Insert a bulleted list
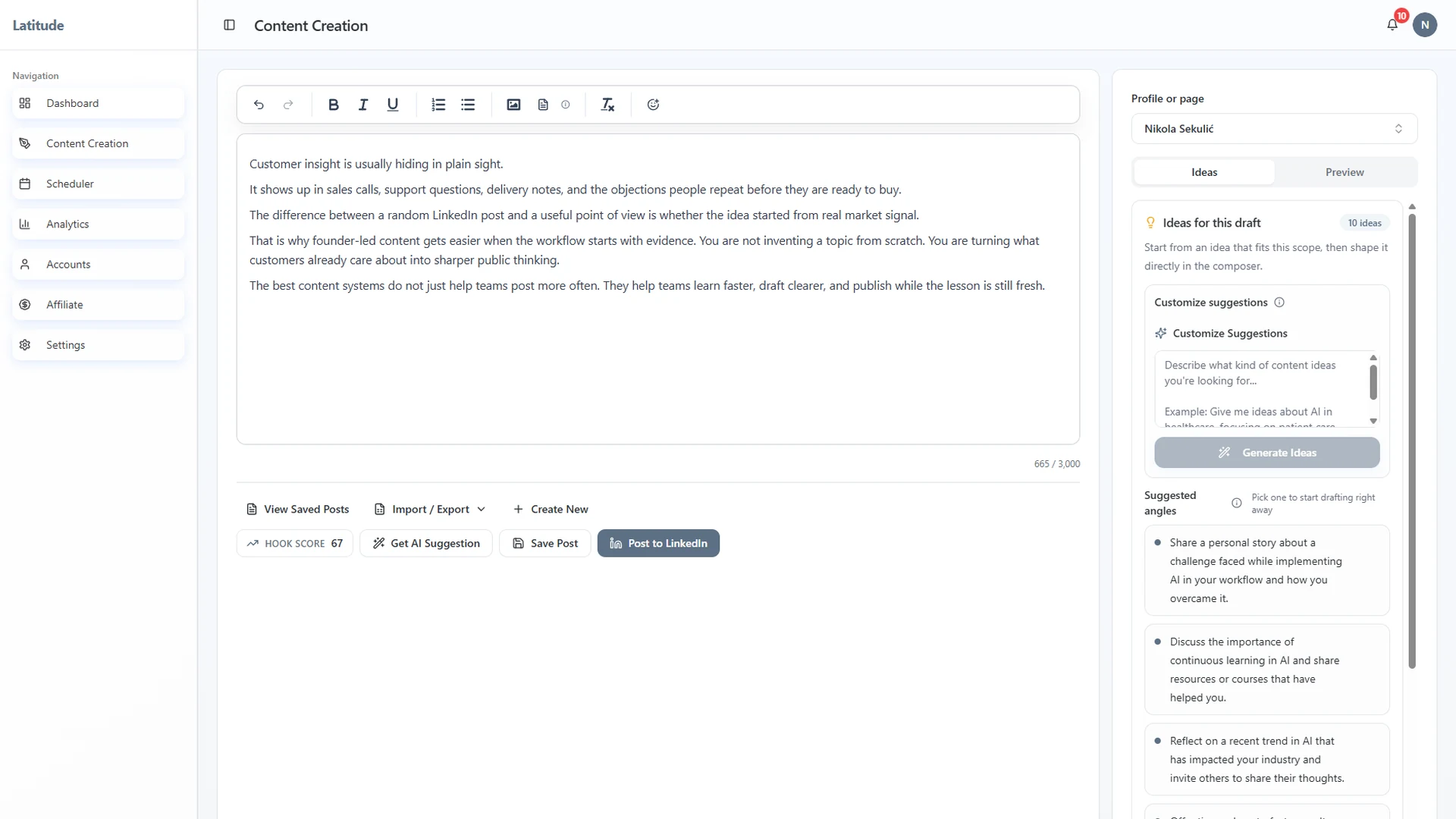 click(468, 105)
